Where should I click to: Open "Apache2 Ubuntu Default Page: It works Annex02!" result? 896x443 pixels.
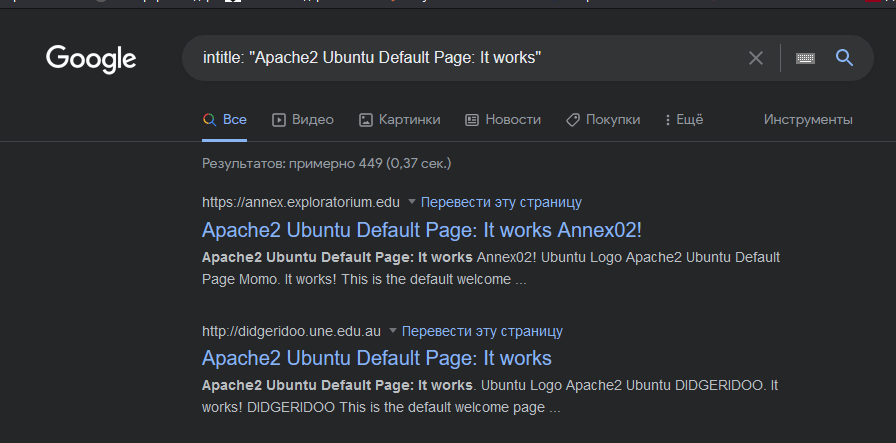click(421, 230)
